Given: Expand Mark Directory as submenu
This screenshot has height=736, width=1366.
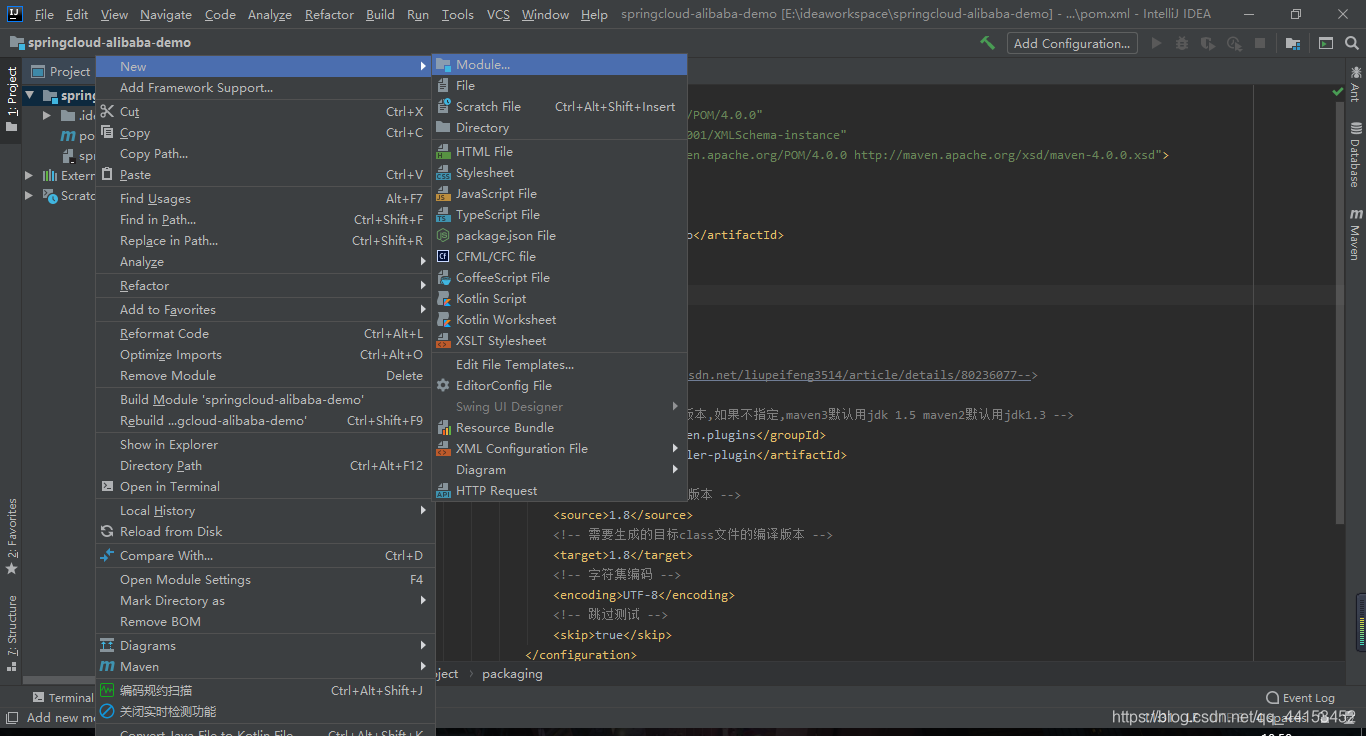Looking at the screenshot, I should click(265, 600).
